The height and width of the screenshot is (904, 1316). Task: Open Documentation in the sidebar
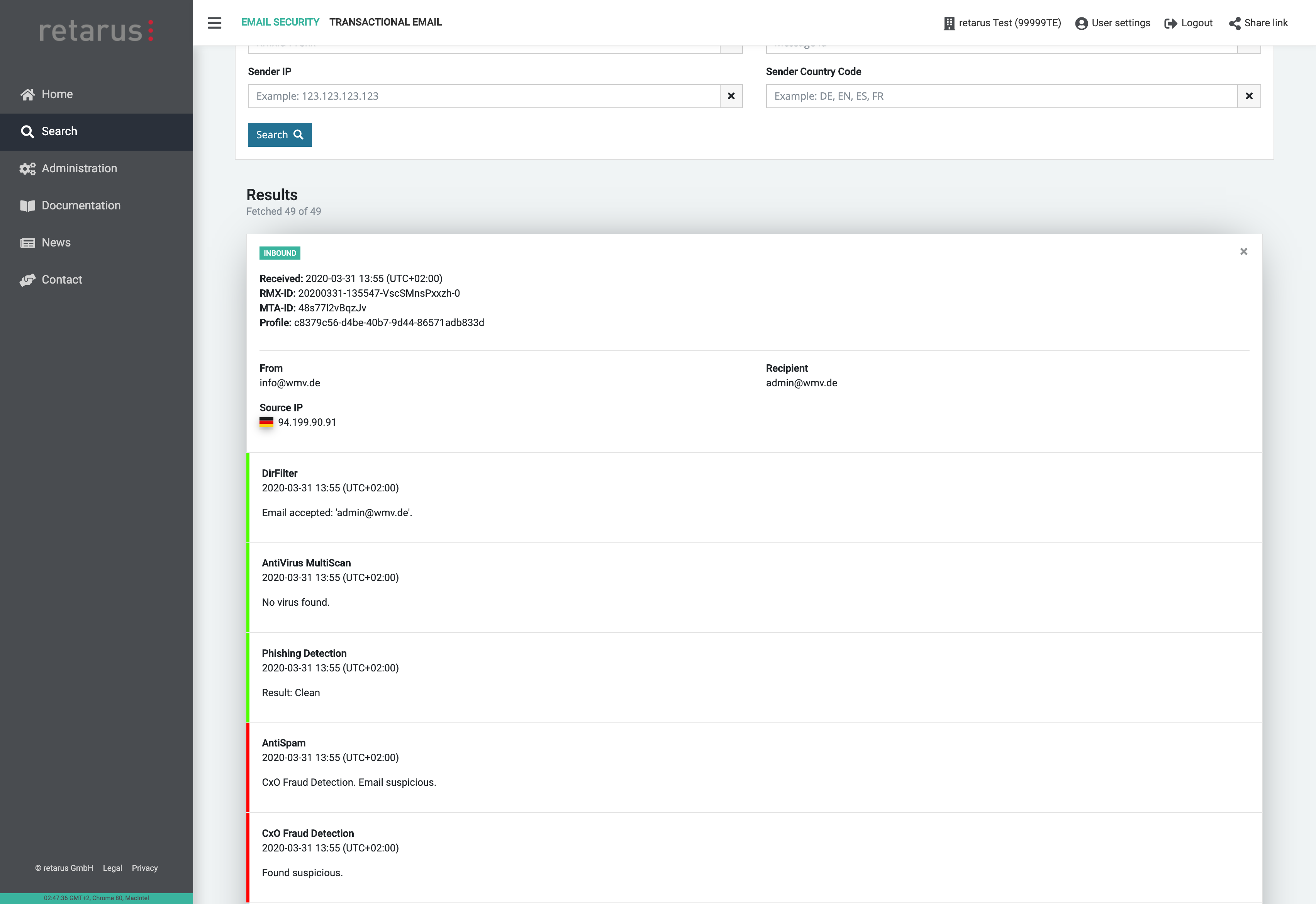coord(96,206)
